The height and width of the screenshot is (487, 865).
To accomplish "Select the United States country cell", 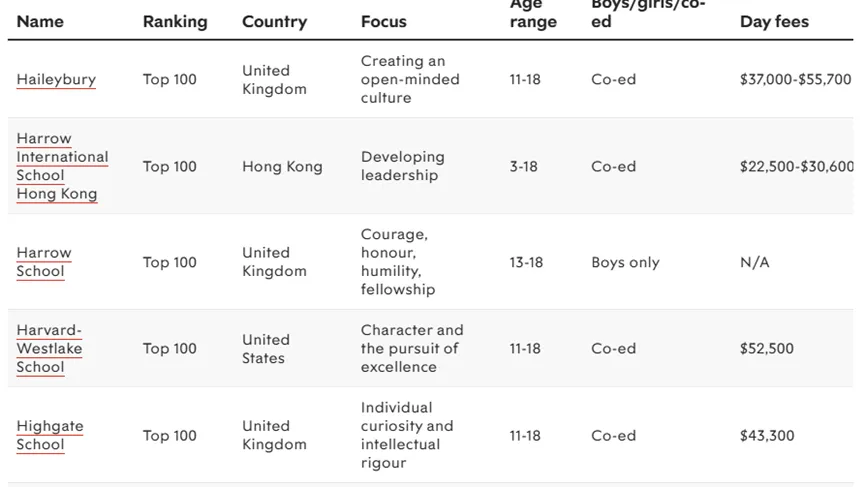I will click(x=266, y=349).
